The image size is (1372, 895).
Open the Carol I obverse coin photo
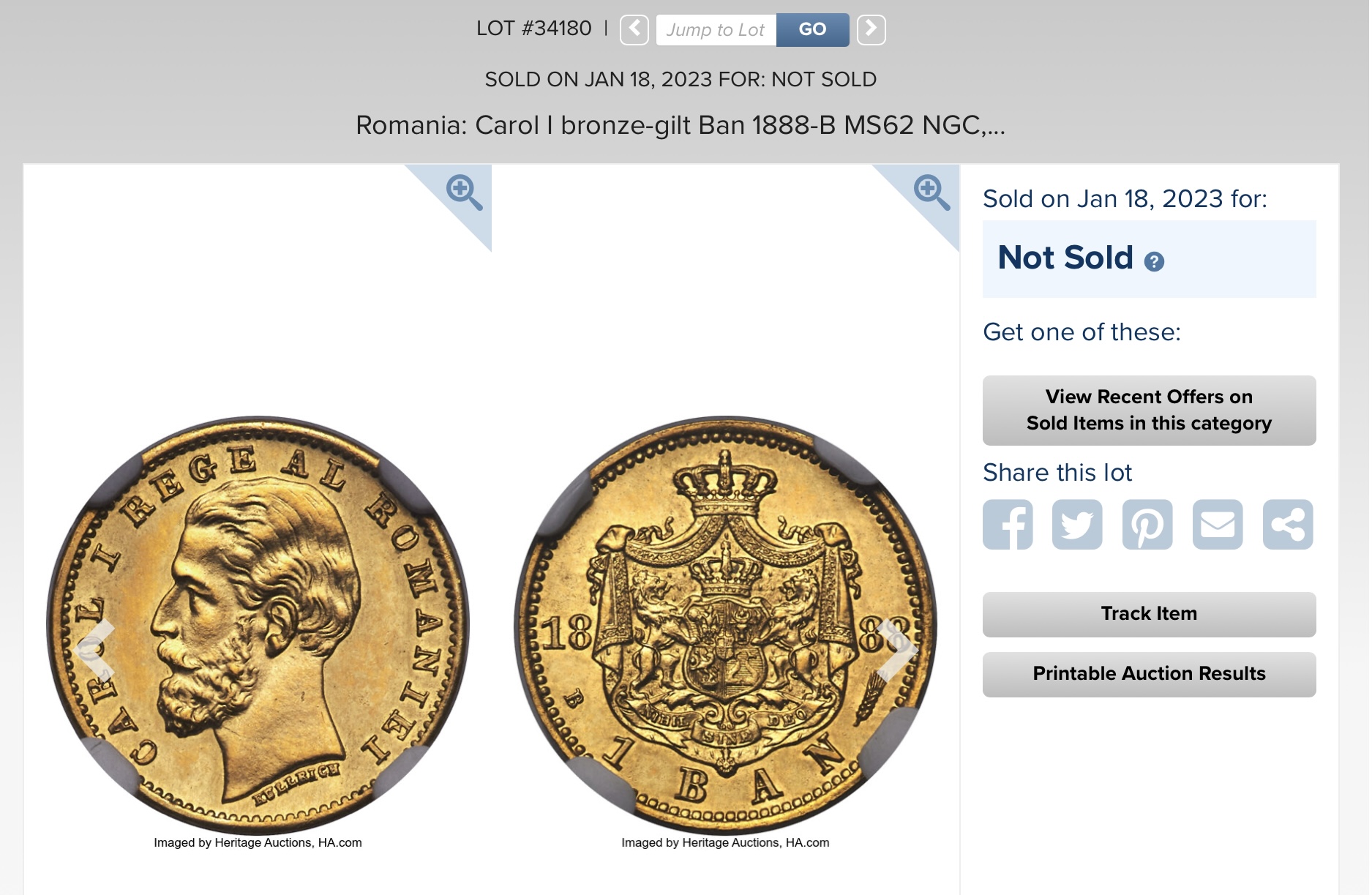pos(258,625)
